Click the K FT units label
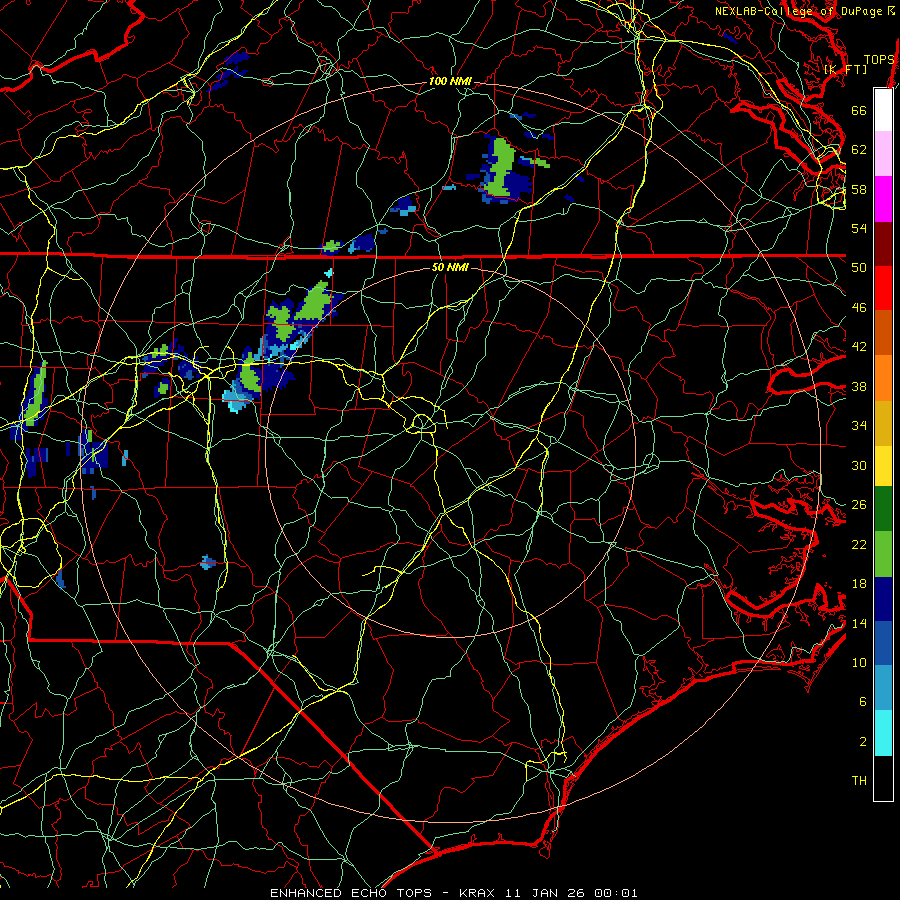Screen dimensions: 900x900 point(845,69)
